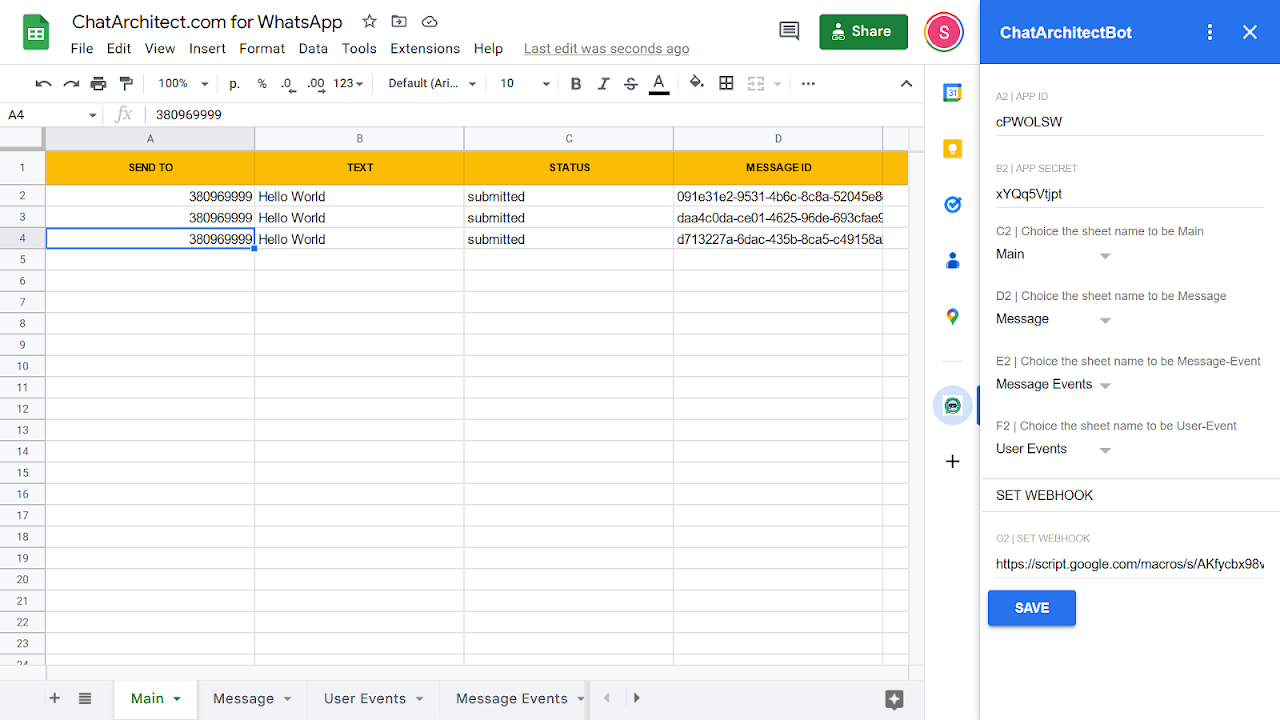The height and width of the screenshot is (720, 1280).
Task: Add a new sheet
Action: point(55,698)
